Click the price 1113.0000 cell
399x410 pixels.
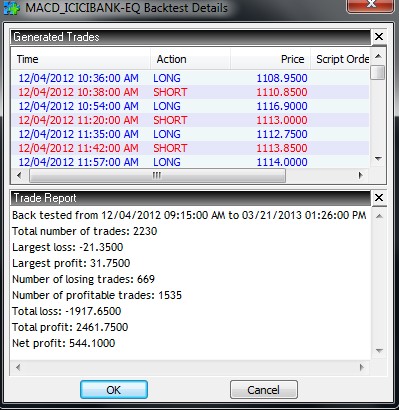pyautogui.click(x=282, y=120)
